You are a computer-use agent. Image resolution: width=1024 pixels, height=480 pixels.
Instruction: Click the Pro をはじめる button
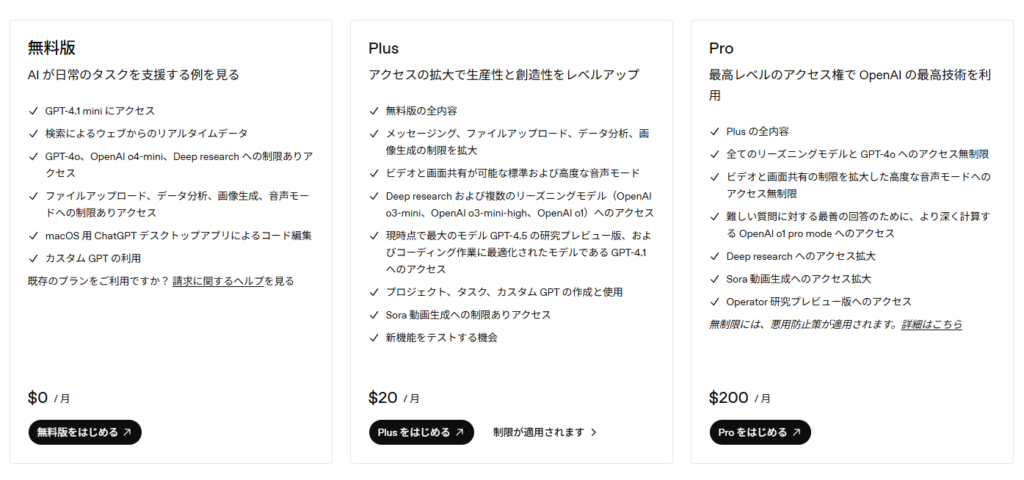[759, 432]
